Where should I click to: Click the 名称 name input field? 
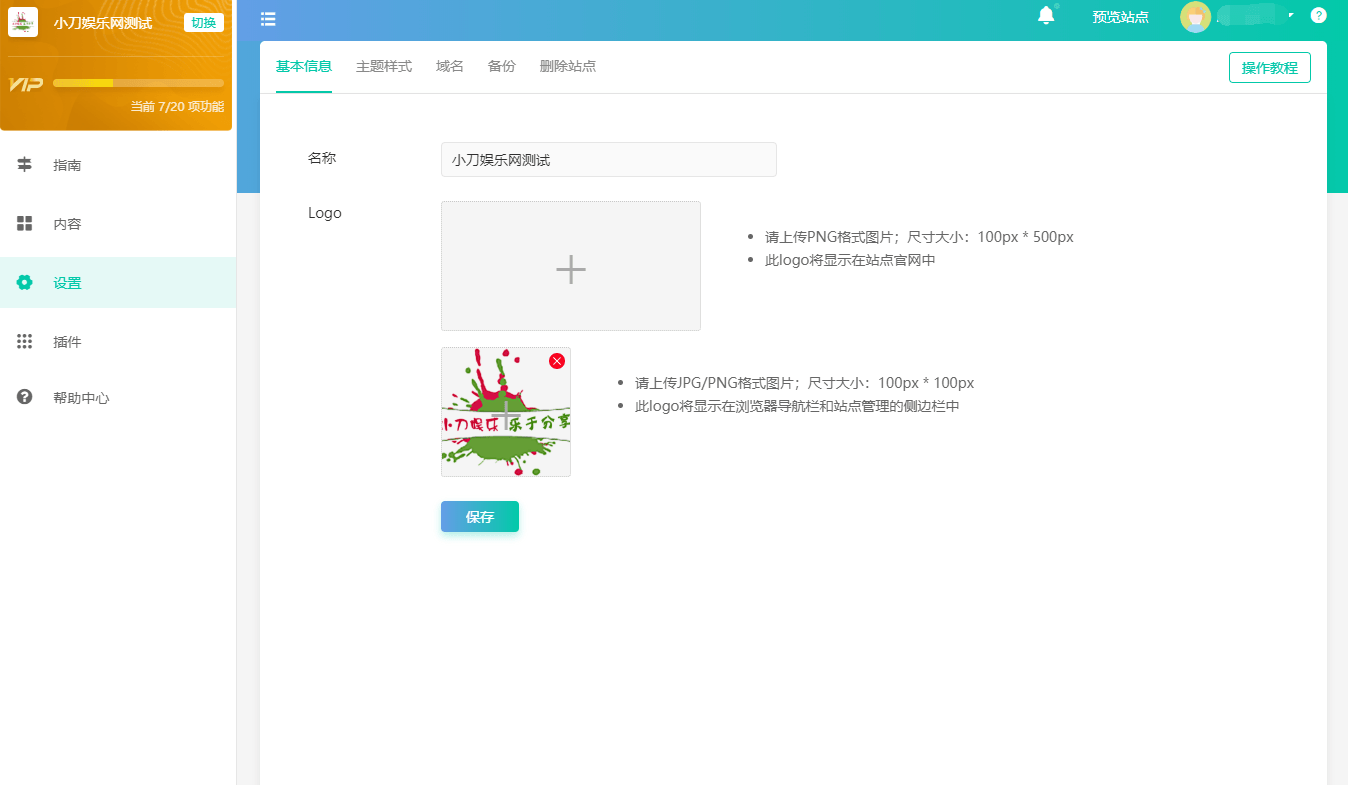(x=608, y=160)
